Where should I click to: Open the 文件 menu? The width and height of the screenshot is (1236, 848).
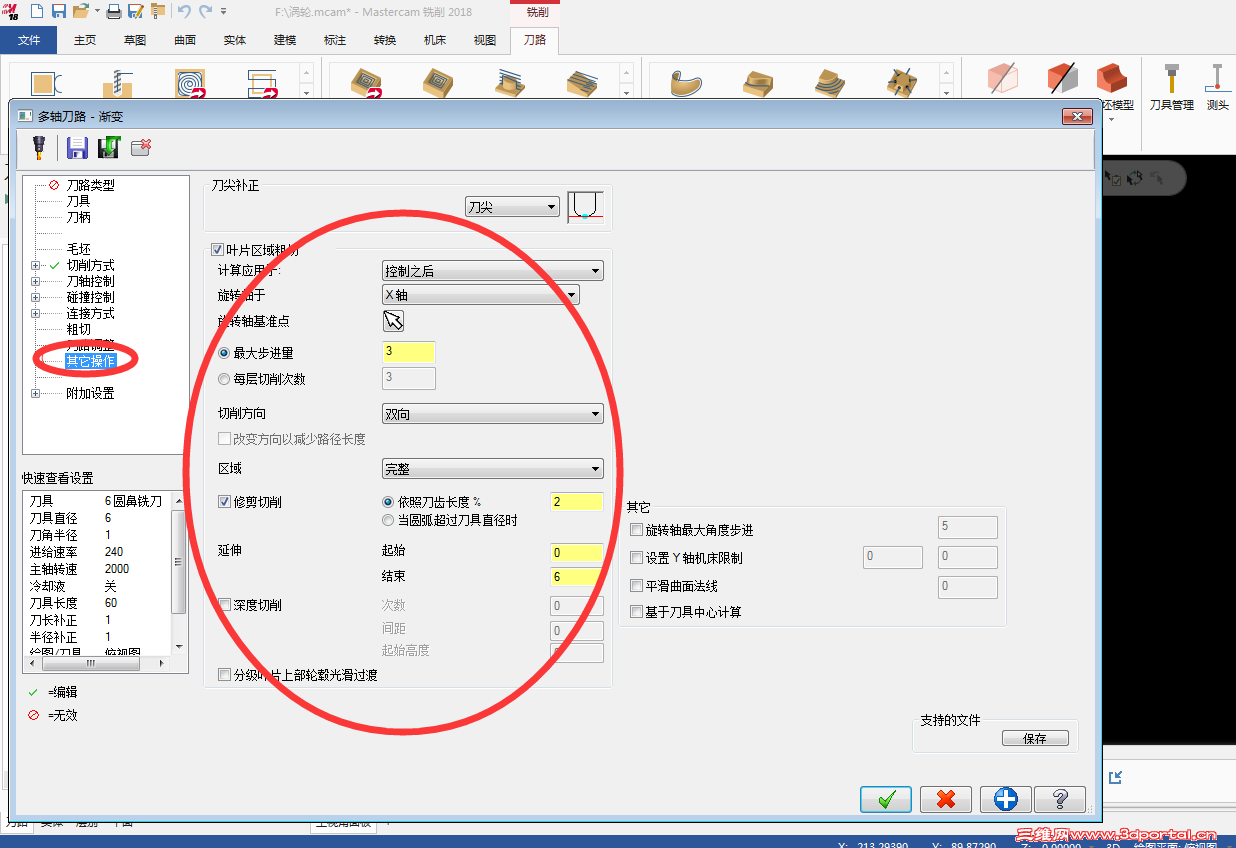tap(28, 40)
